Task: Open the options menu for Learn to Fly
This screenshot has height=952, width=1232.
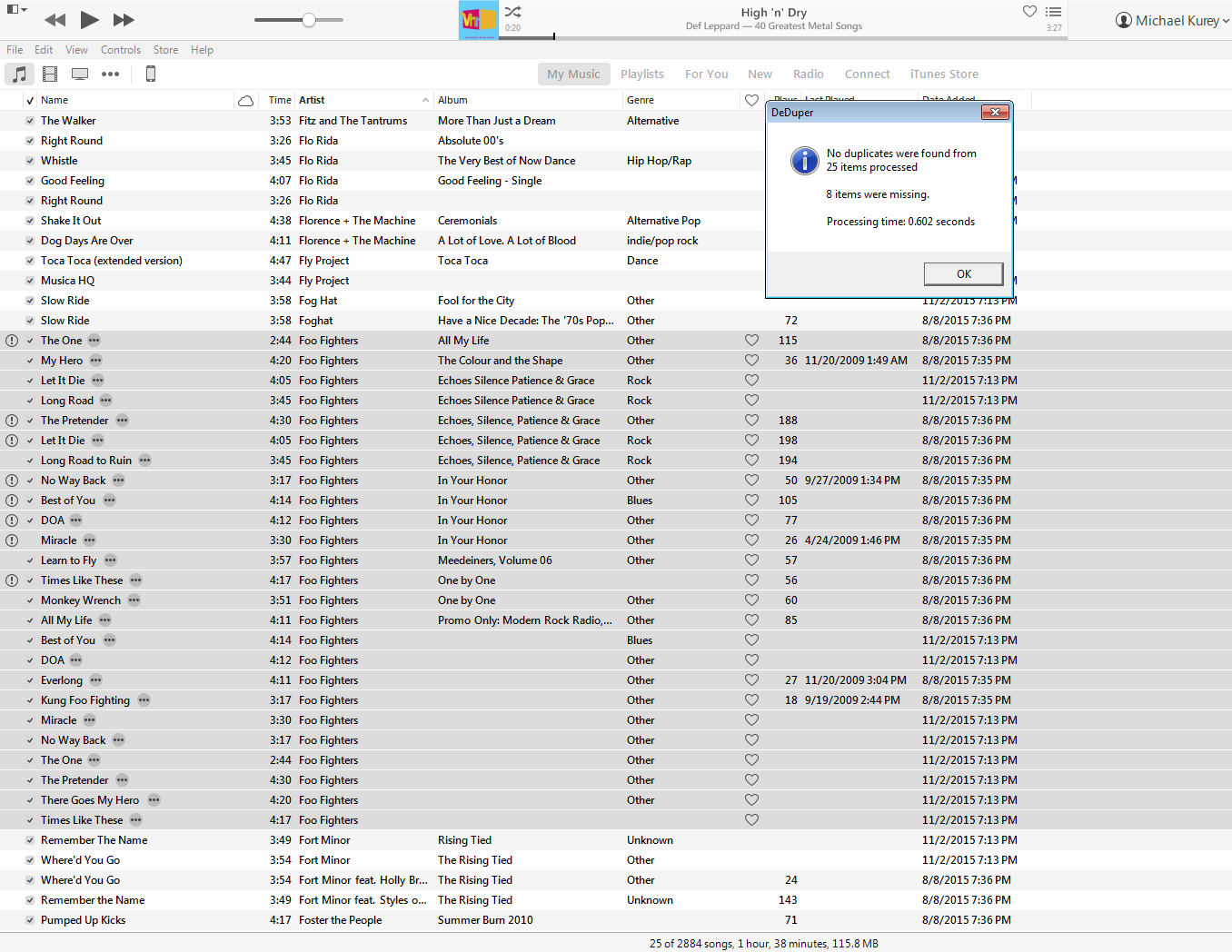Action: (x=110, y=560)
